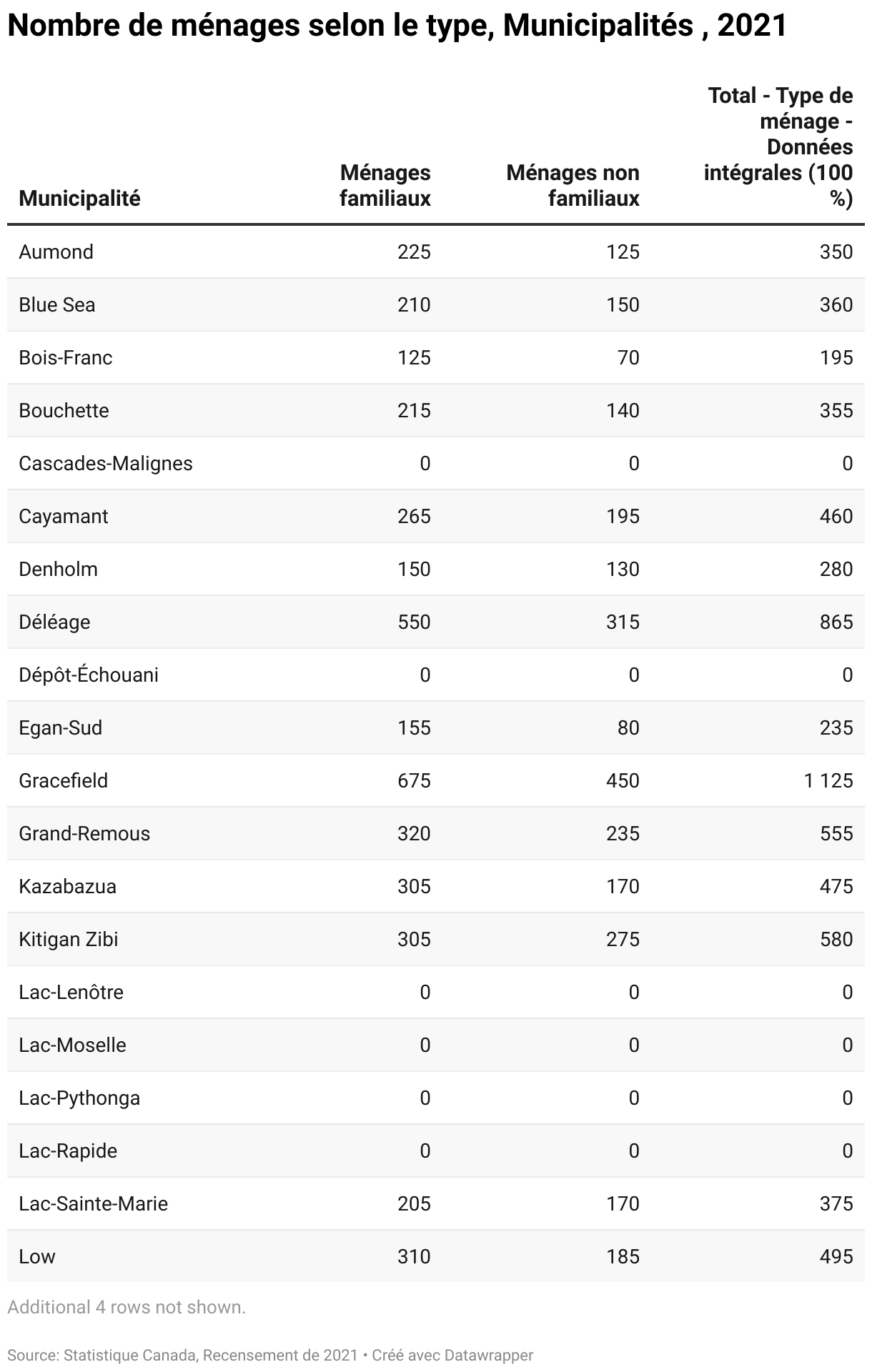Click the Ménages familiaux column header
872x1372 pixels.
385,186
